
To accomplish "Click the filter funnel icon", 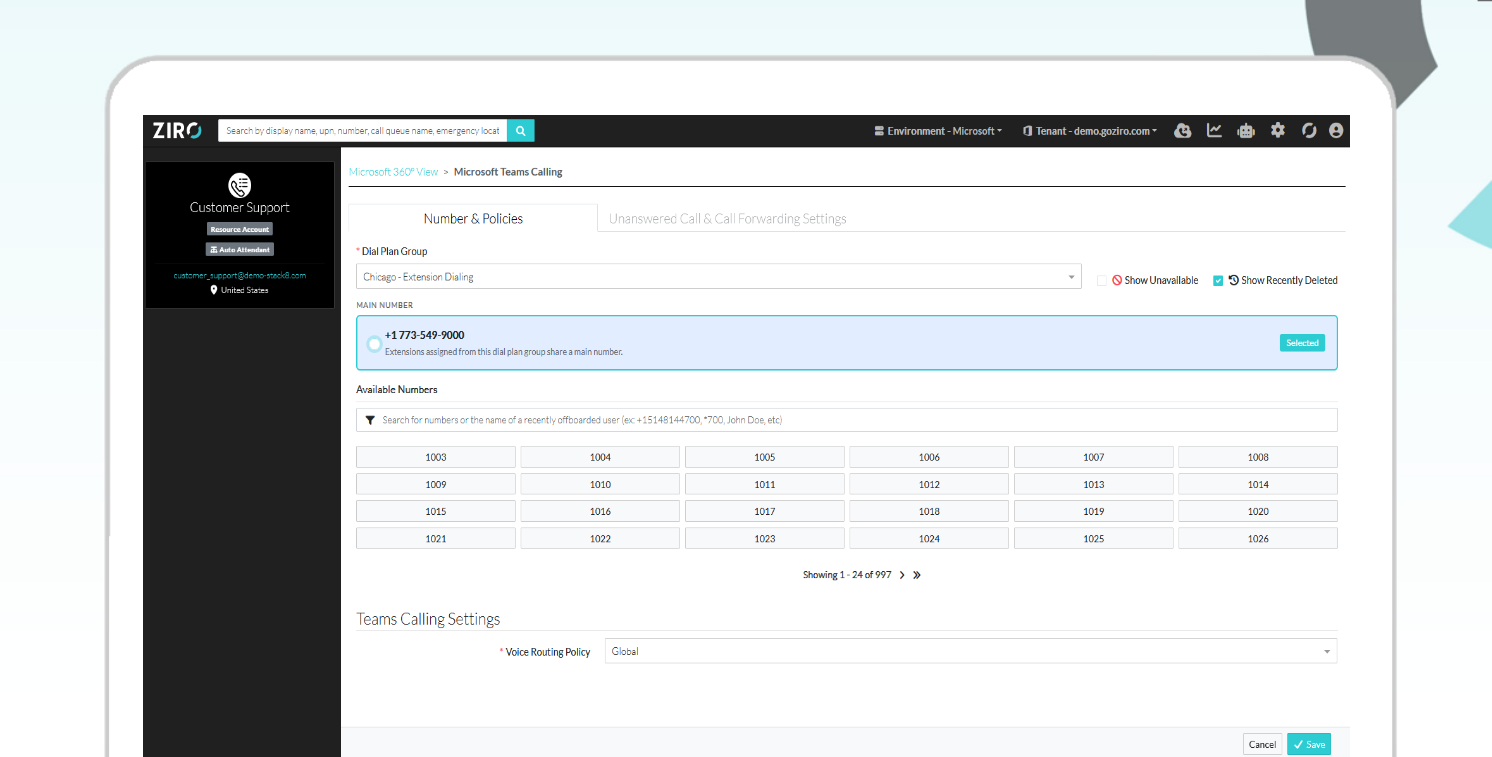I will coord(370,420).
